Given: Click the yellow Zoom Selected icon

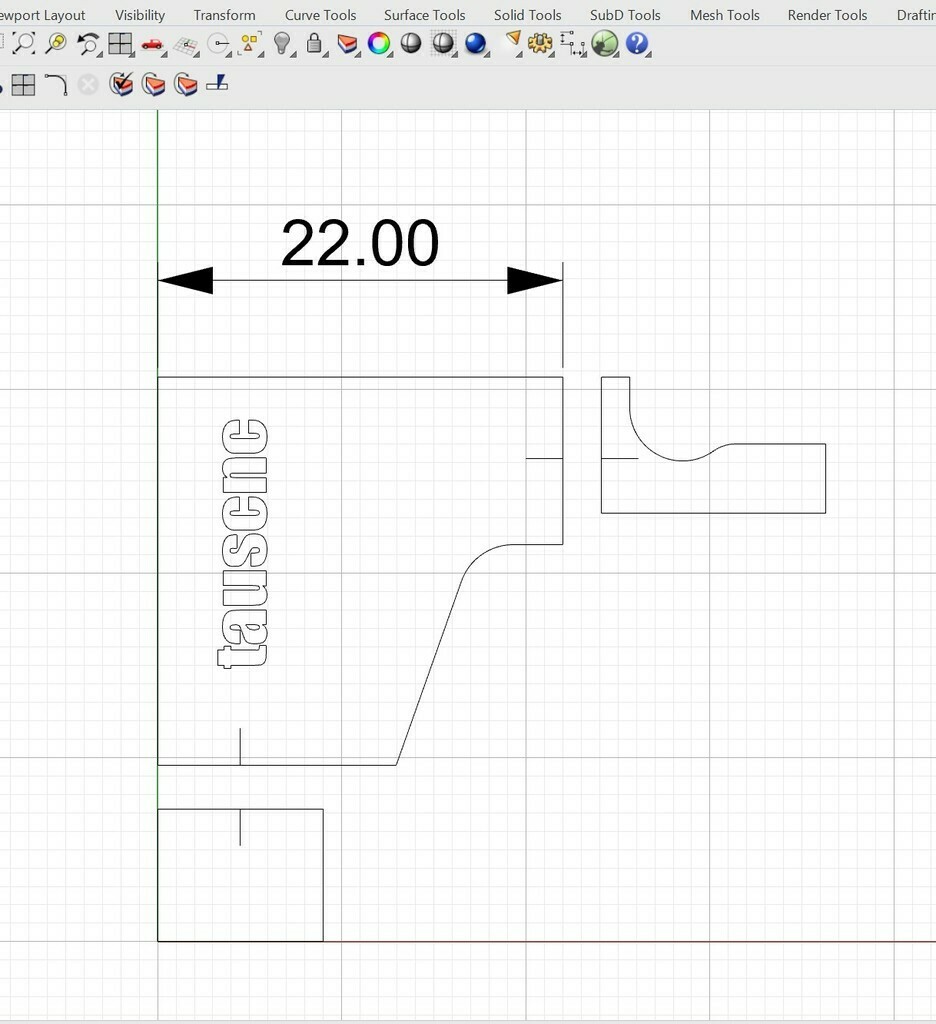Looking at the screenshot, I should 57,44.
